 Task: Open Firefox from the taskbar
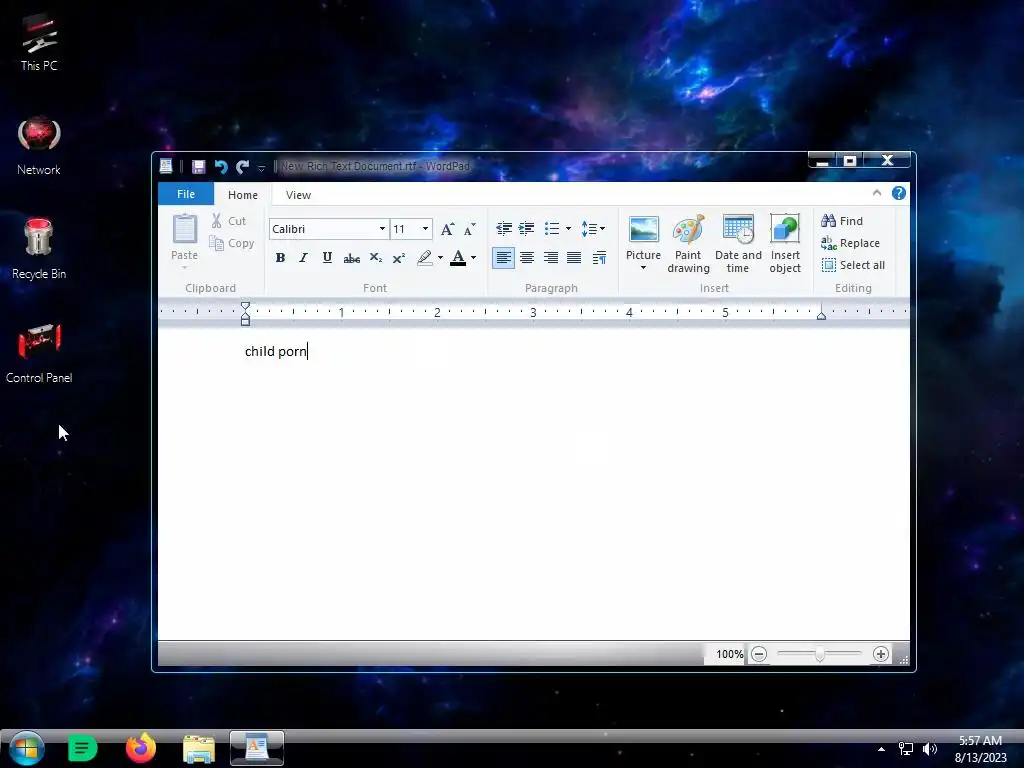point(140,748)
